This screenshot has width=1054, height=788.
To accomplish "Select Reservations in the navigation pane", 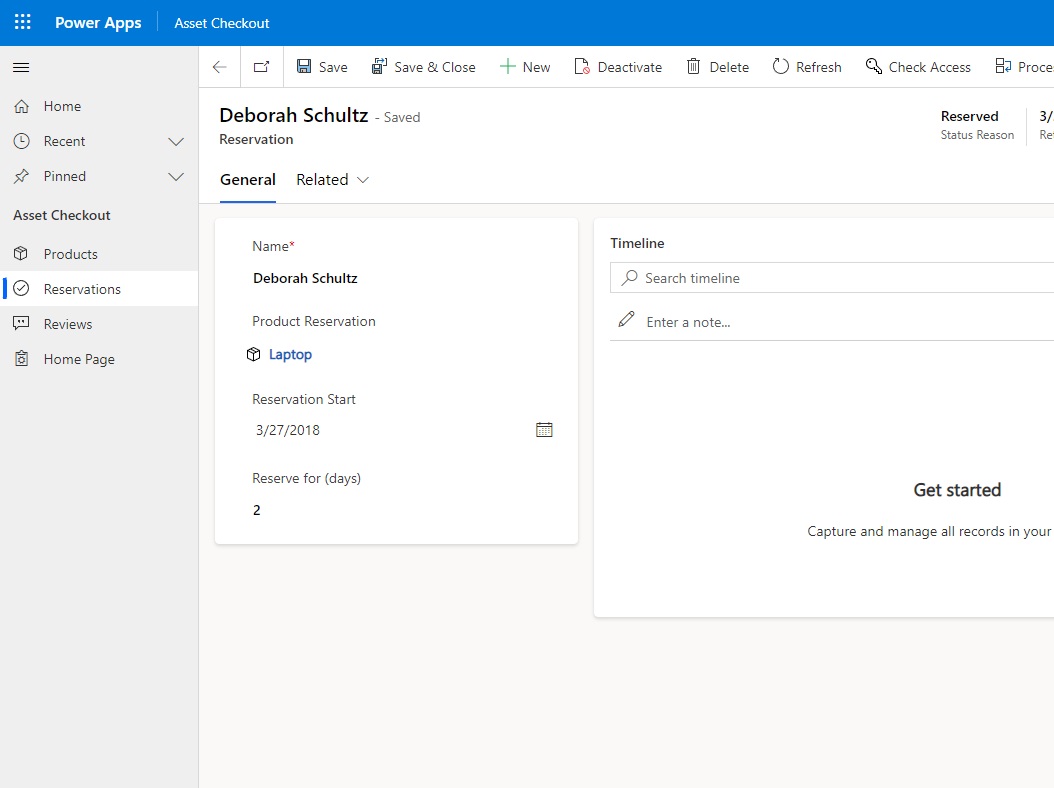I will [84, 288].
